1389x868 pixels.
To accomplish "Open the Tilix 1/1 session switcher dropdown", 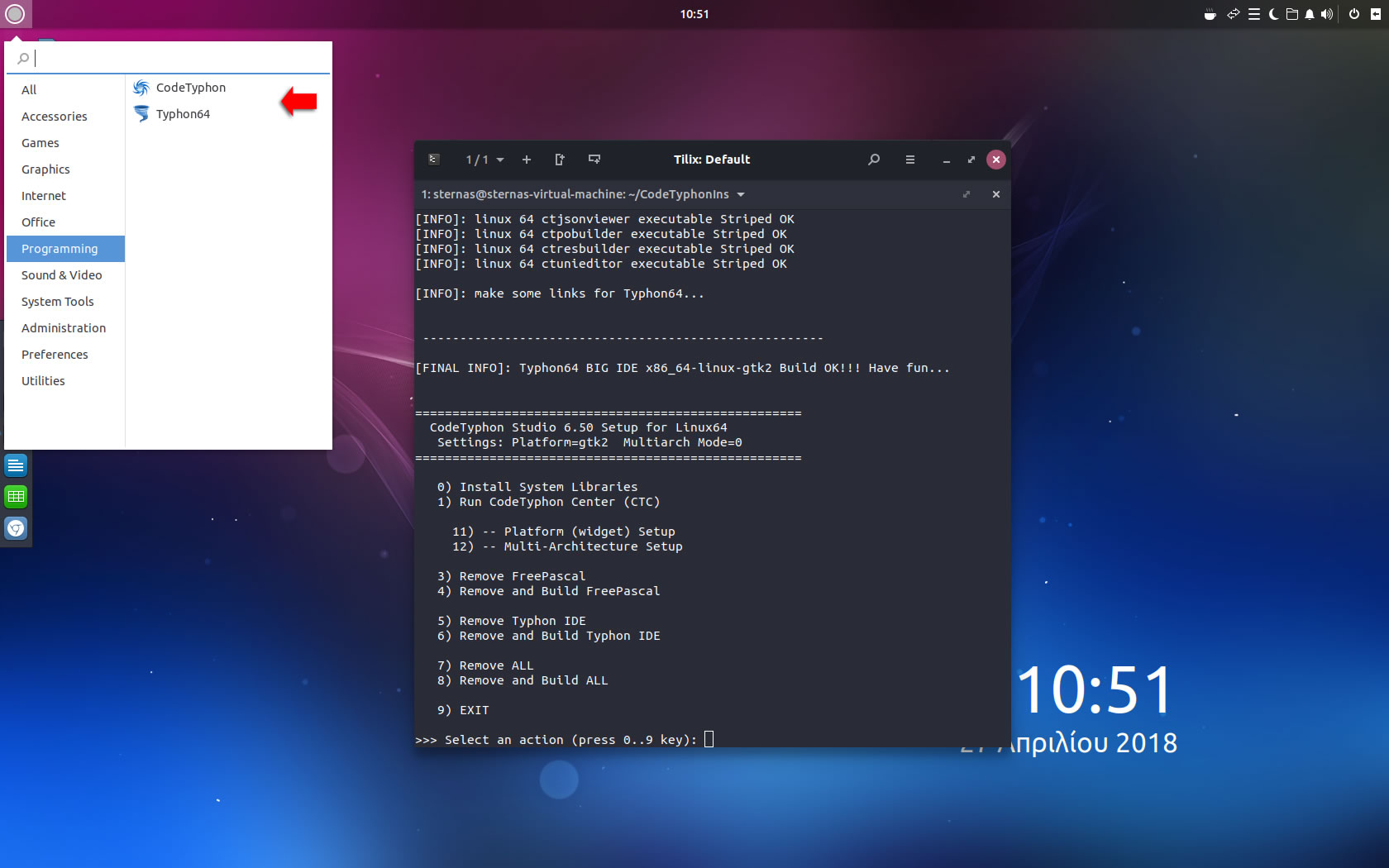I will pyautogui.click(x=484, y=160).
